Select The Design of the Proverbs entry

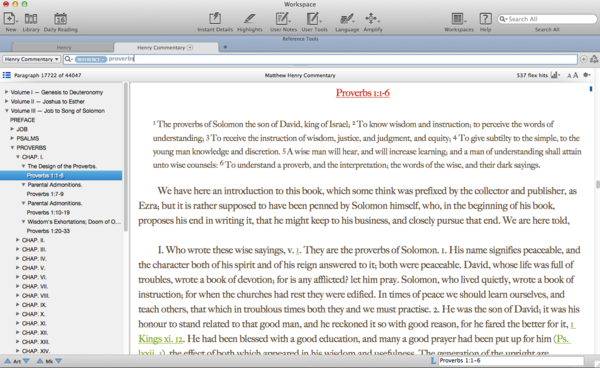click(62, 166)
